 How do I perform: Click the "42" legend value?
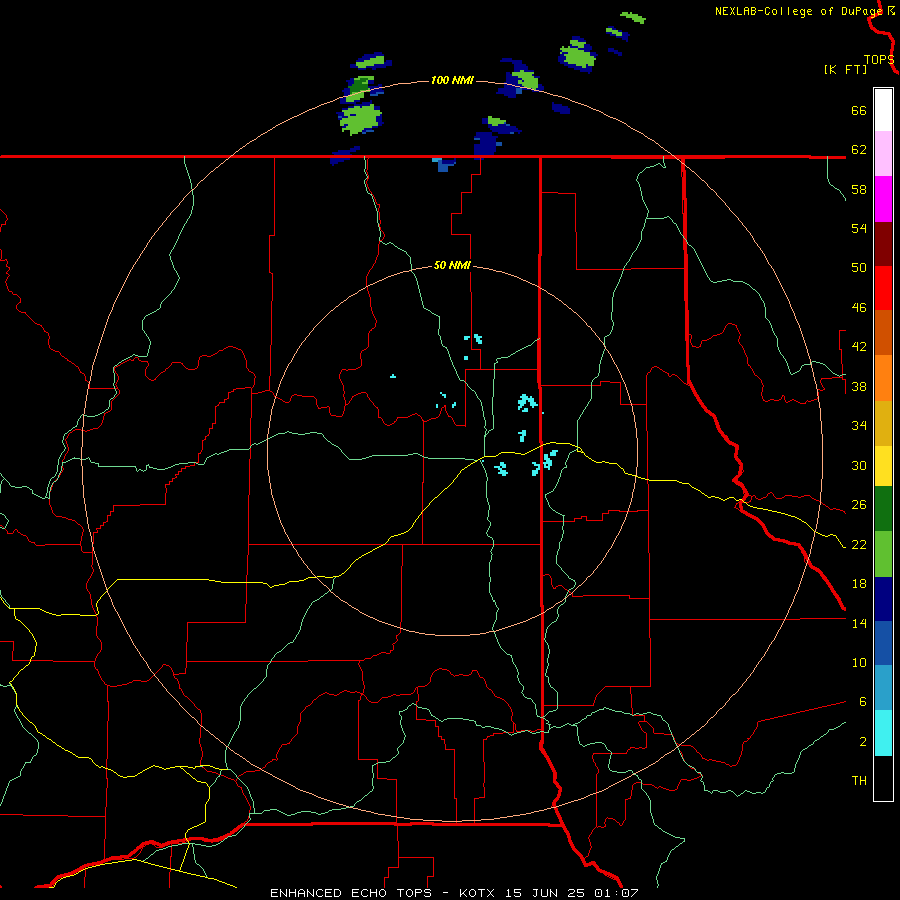(859, 347)
